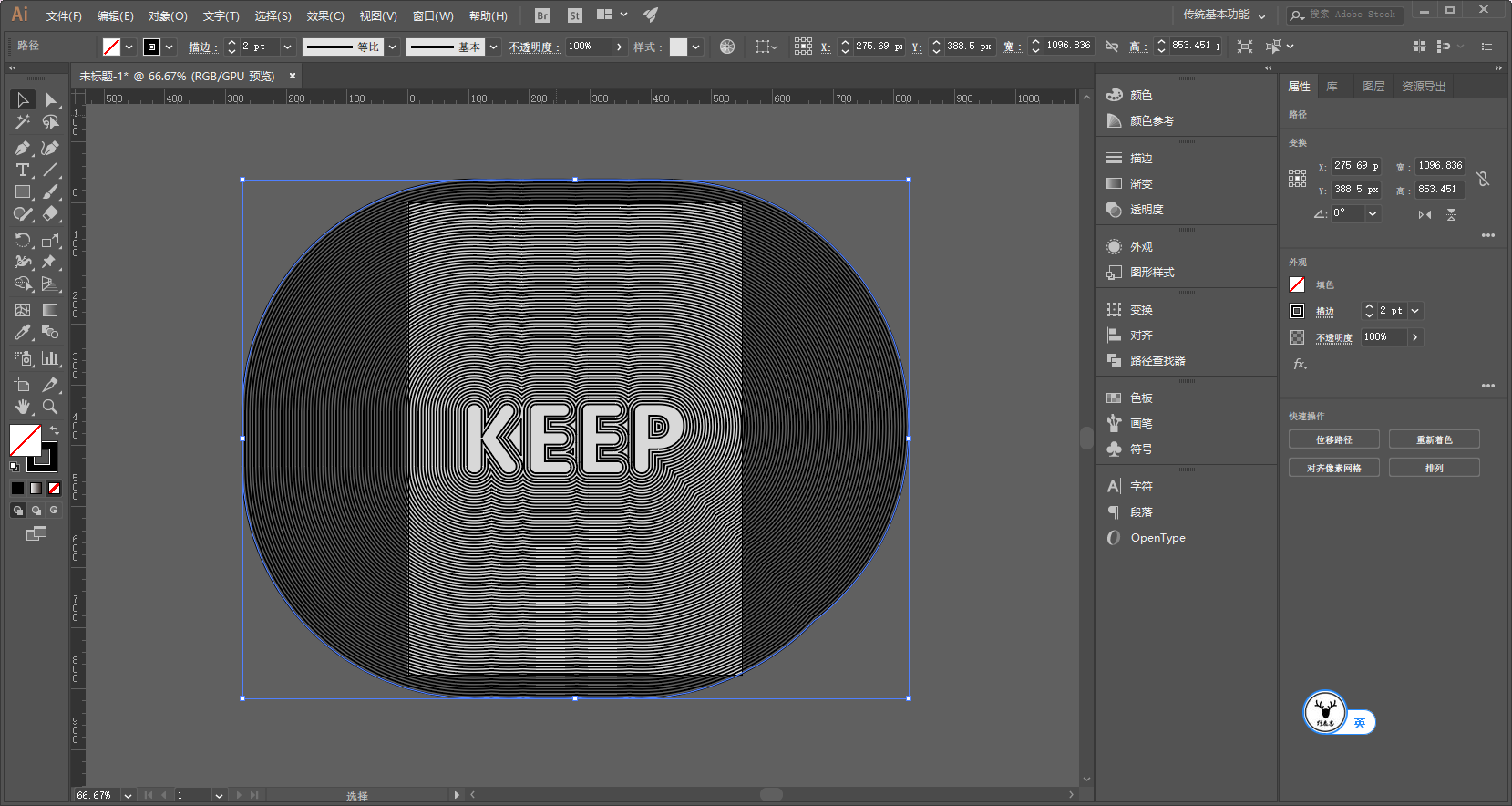Choose the Rotate tool

click(23, 240)
